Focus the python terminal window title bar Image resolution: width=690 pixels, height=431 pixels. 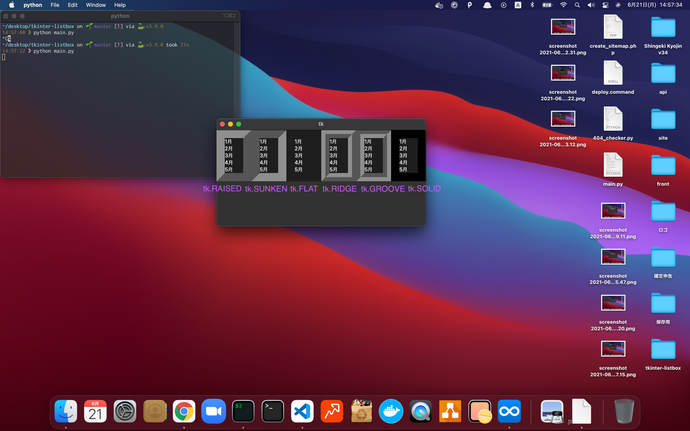(x=120, y=16)
